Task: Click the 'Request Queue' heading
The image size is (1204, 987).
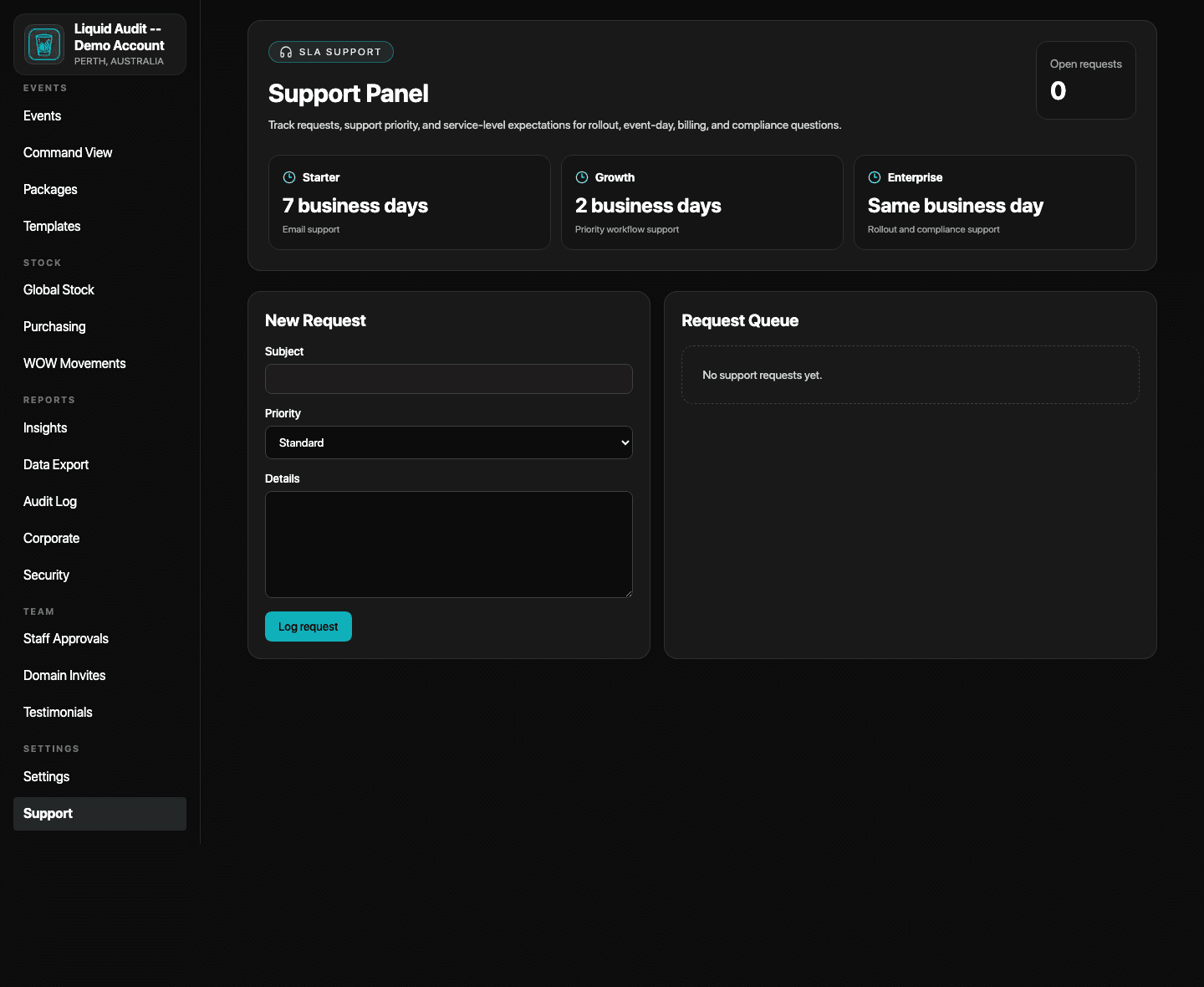Action: tap(740, 321)
